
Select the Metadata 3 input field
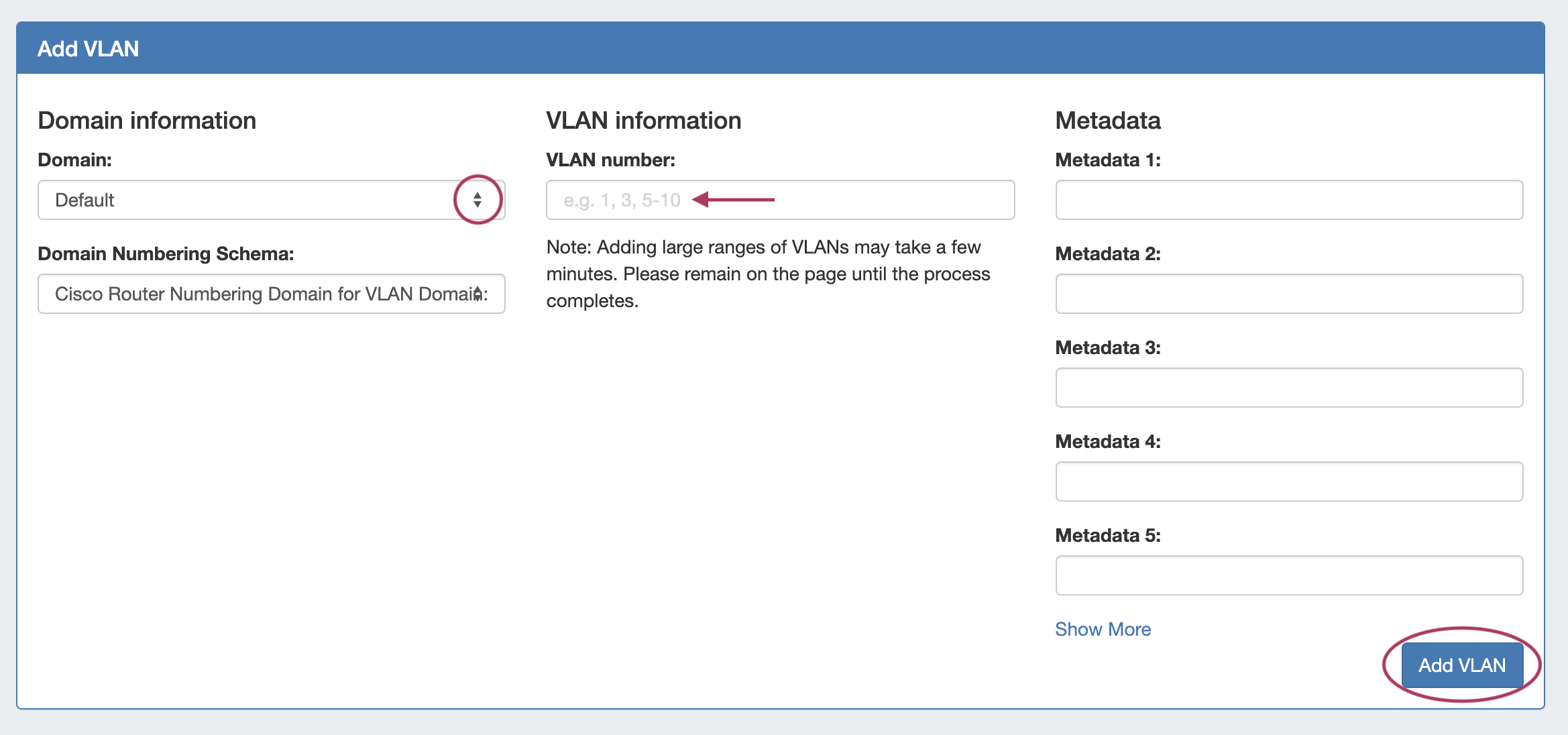pos(1288,388)
